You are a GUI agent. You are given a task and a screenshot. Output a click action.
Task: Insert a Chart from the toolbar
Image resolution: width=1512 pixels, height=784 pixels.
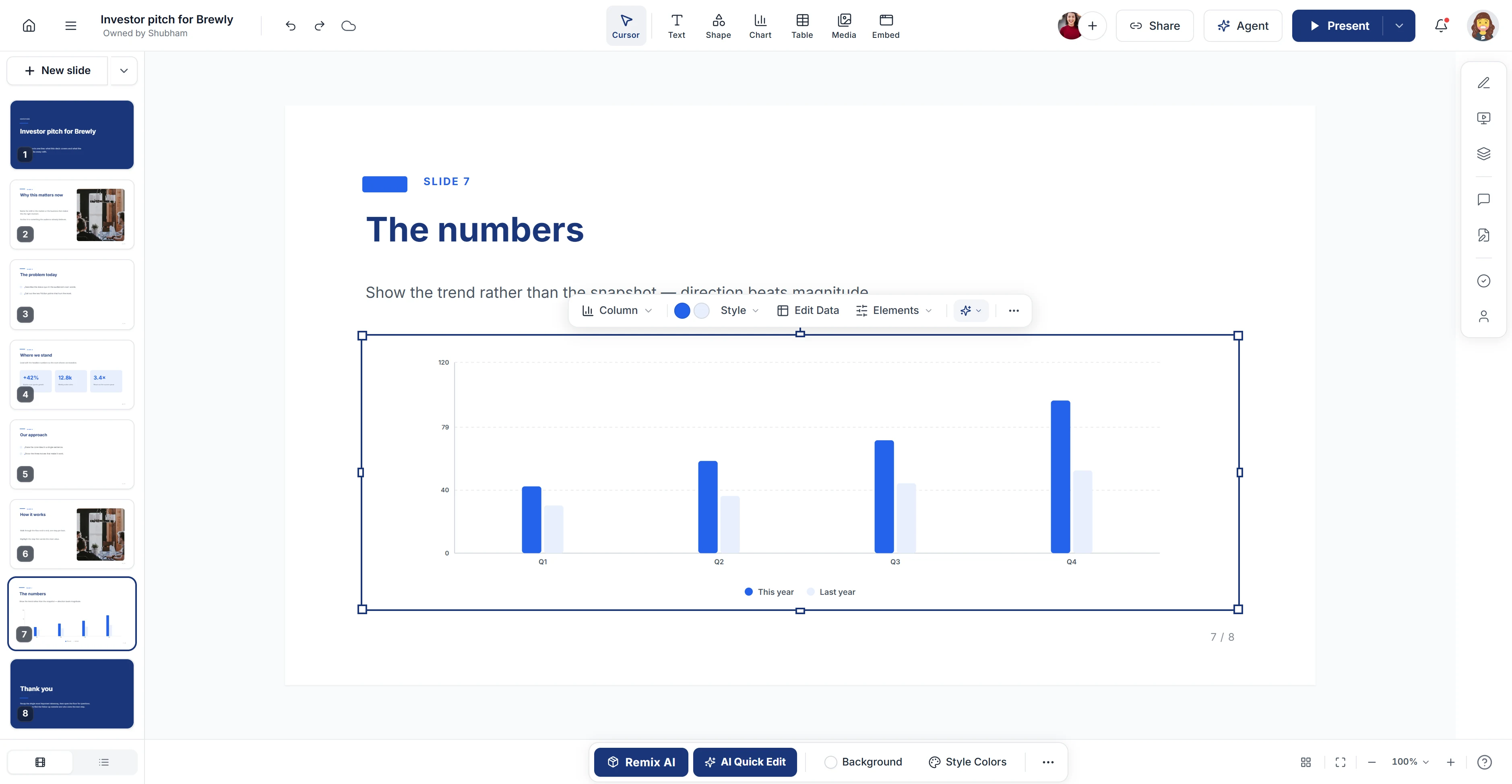(x=760, y=26)
